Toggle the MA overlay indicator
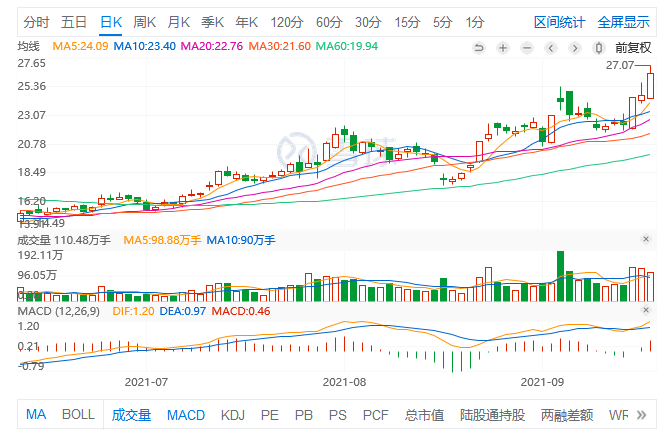The height and width of the screenshot is (433, 668). pyautogui.click(x=36, y=414)
